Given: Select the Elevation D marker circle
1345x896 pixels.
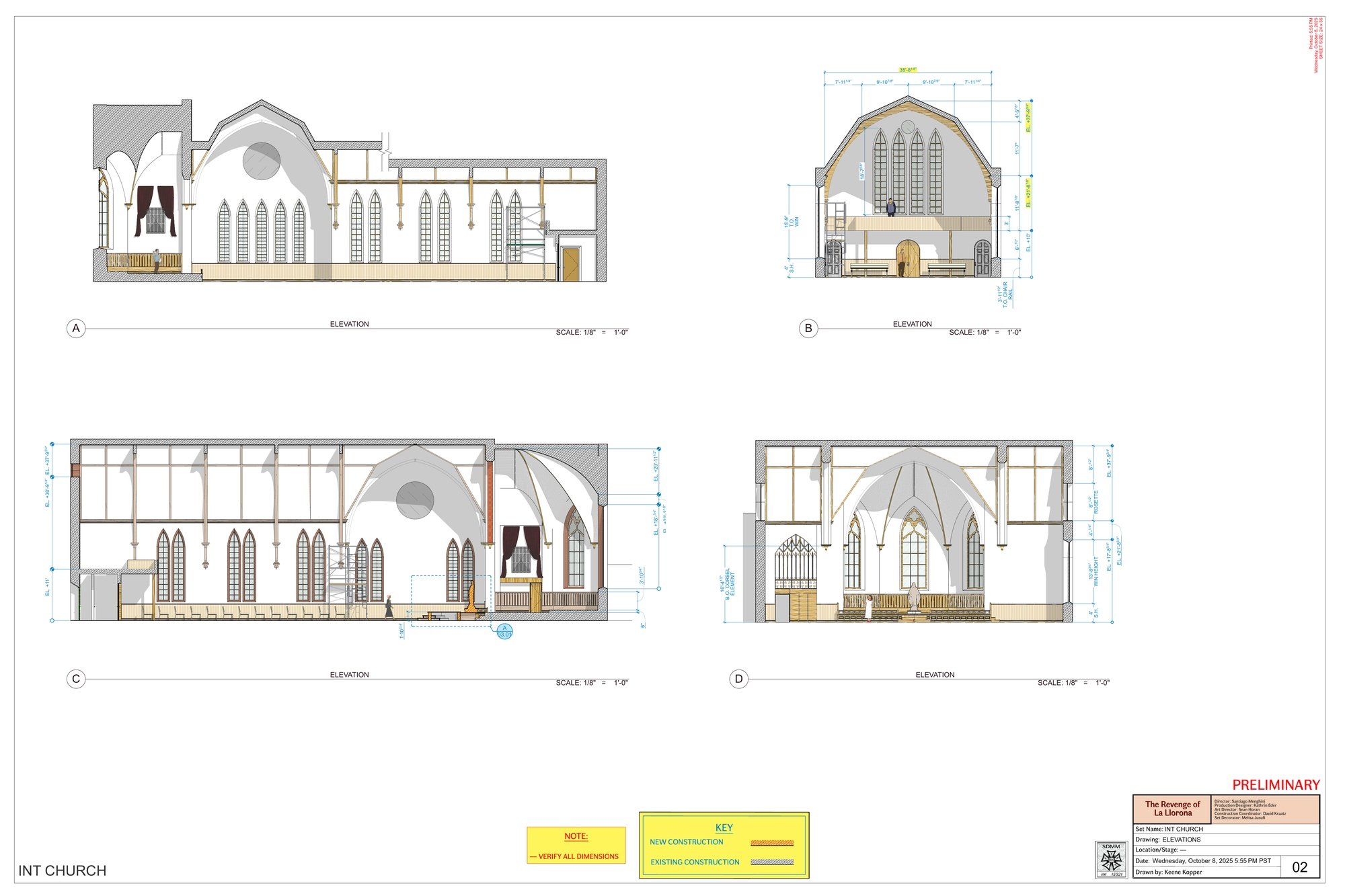Looking at the screenshot, I should coord(740,678).
